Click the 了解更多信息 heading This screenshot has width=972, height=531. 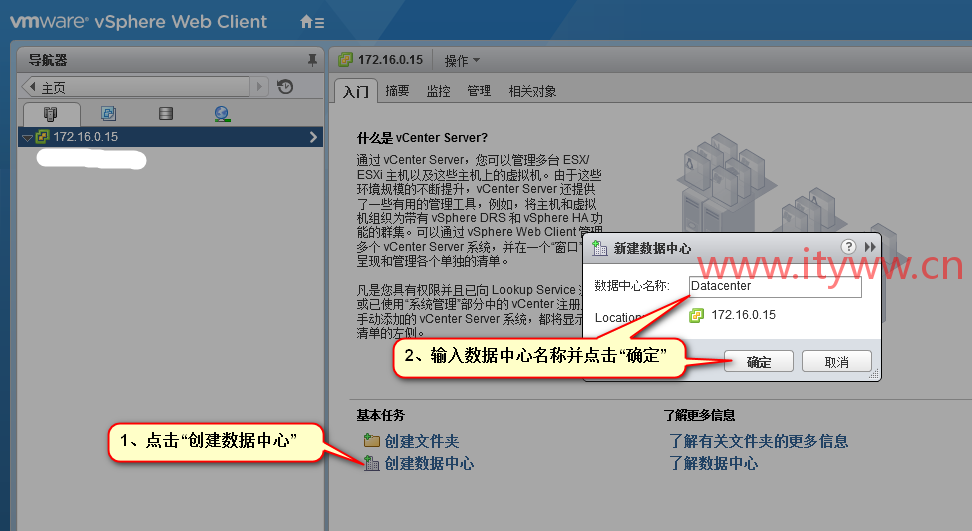click(699, 415)
